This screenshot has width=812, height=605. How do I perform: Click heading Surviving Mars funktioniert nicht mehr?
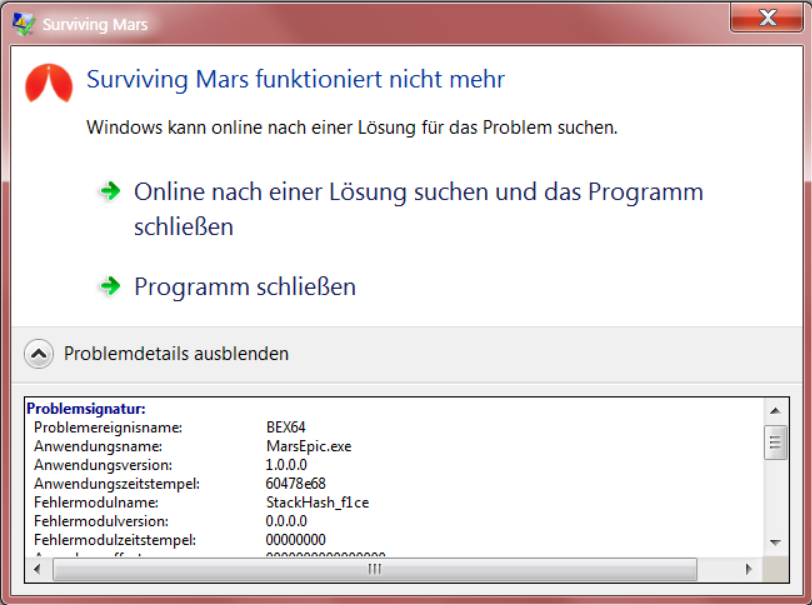295,80
